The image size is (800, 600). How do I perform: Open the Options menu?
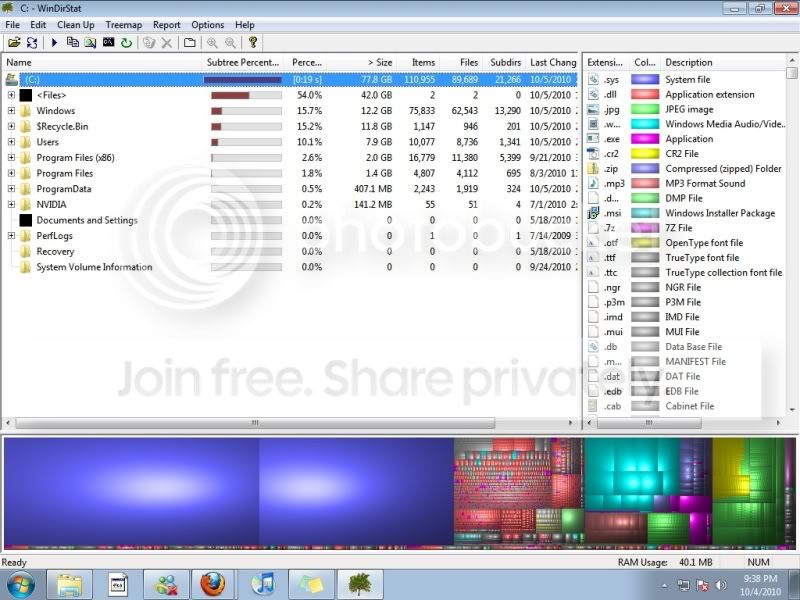[207, 25]
